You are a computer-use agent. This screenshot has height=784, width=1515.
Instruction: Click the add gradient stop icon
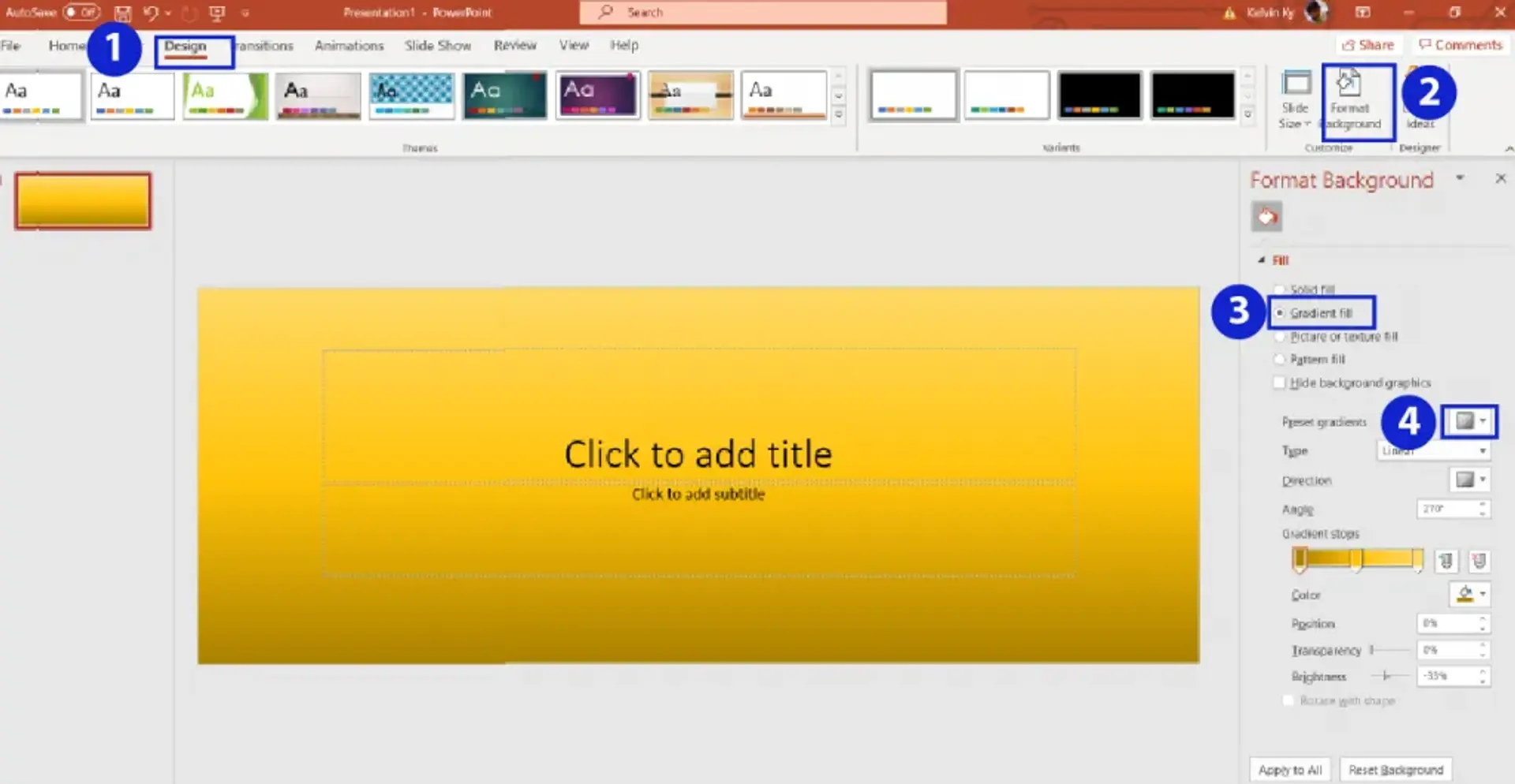[x=1446, y=561]
